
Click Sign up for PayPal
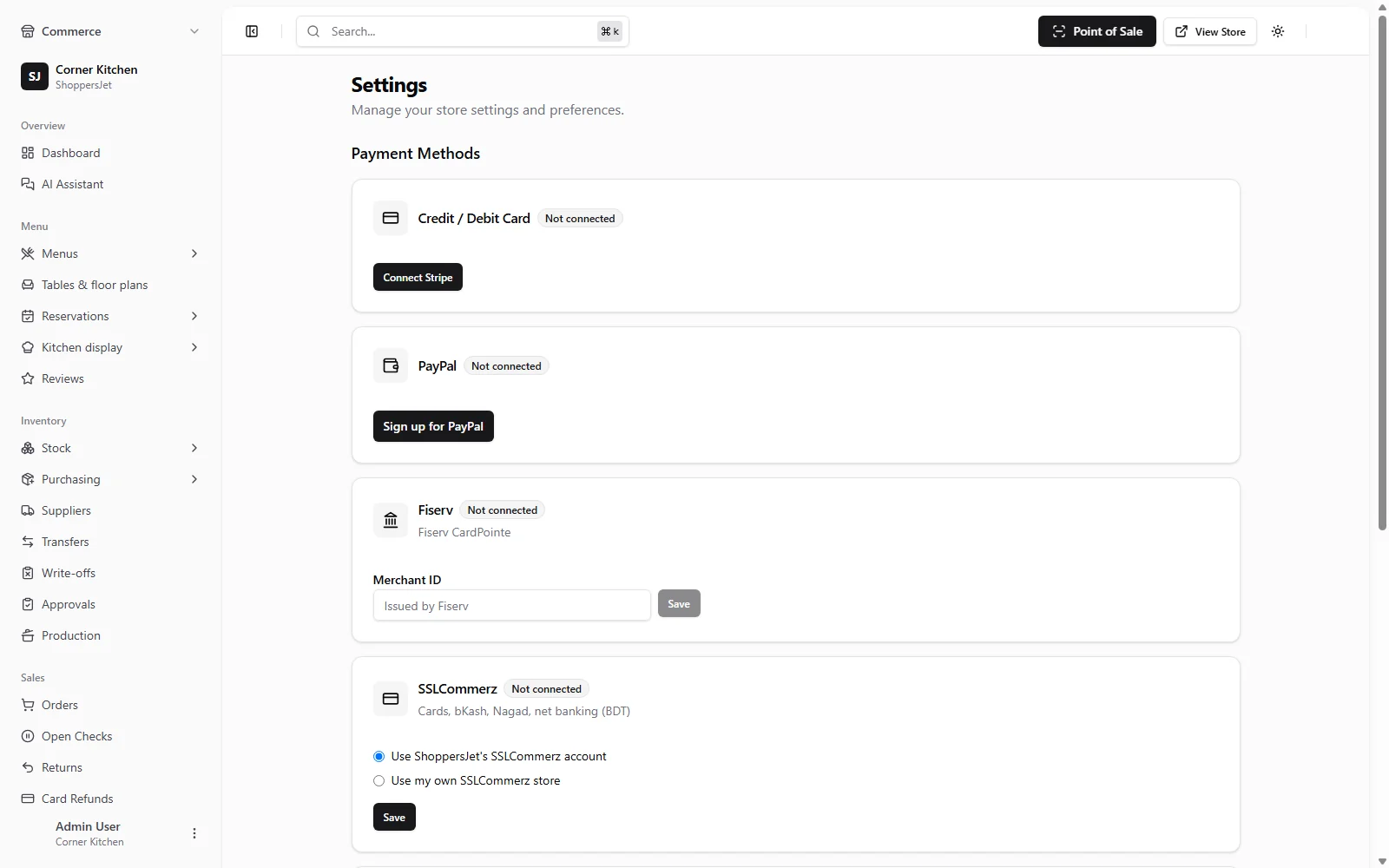coord(433,426)
